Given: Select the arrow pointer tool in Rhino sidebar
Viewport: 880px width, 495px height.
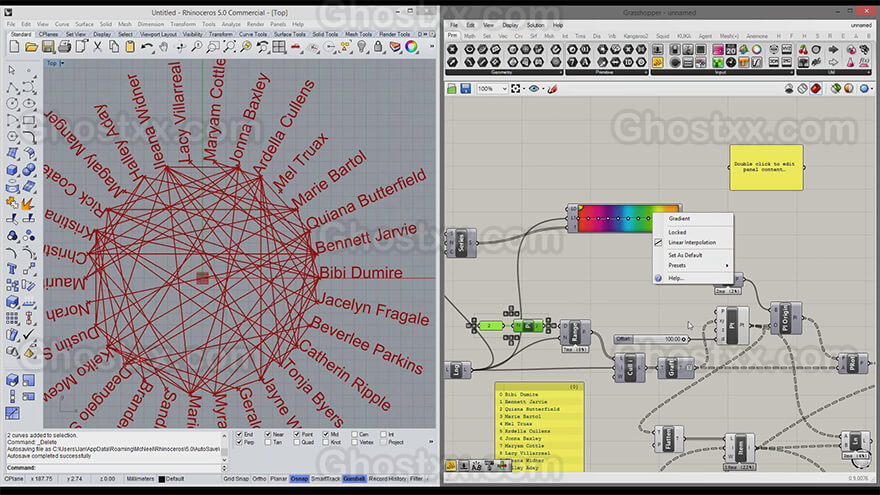Looking at the screenshot, I should [x=12, y=71].
